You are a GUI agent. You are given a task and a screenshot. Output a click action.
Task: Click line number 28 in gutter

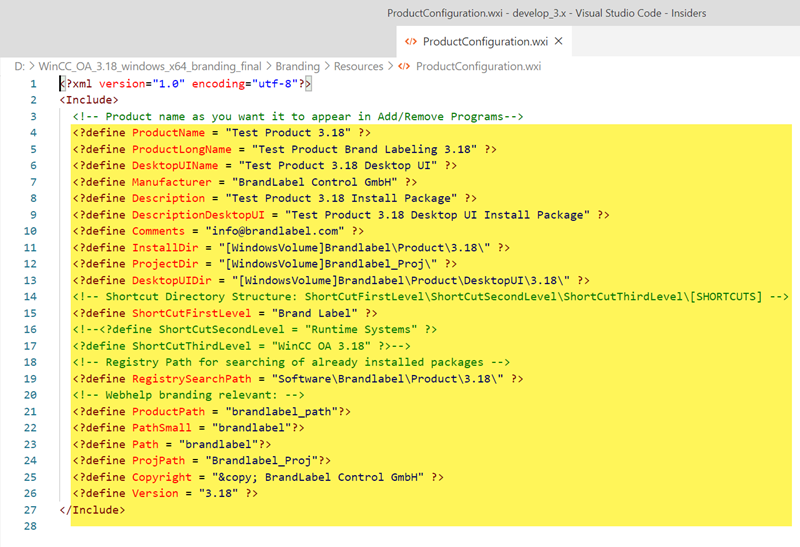click(30, 526)
